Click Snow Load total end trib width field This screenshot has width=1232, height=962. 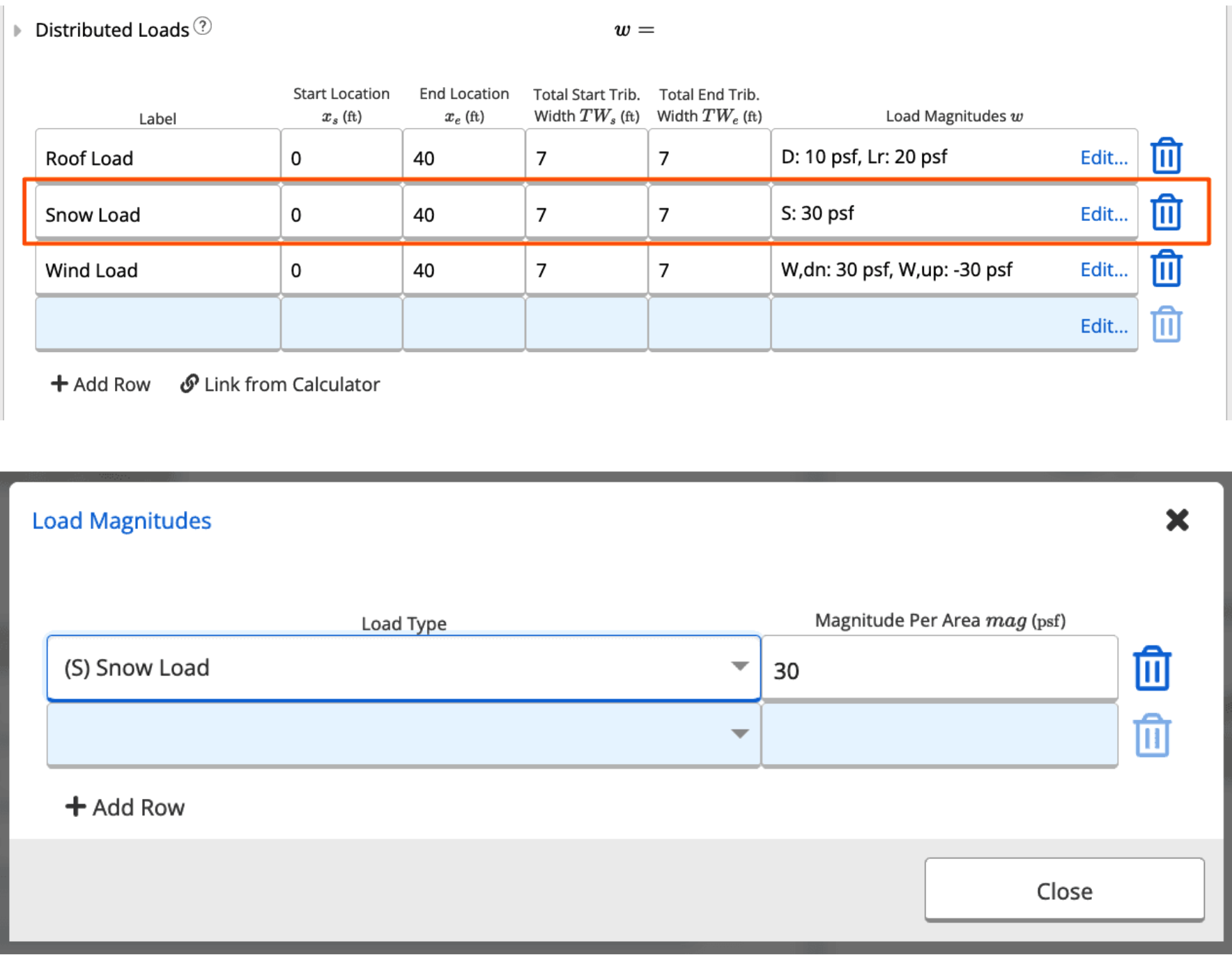[x=709, y=213]
